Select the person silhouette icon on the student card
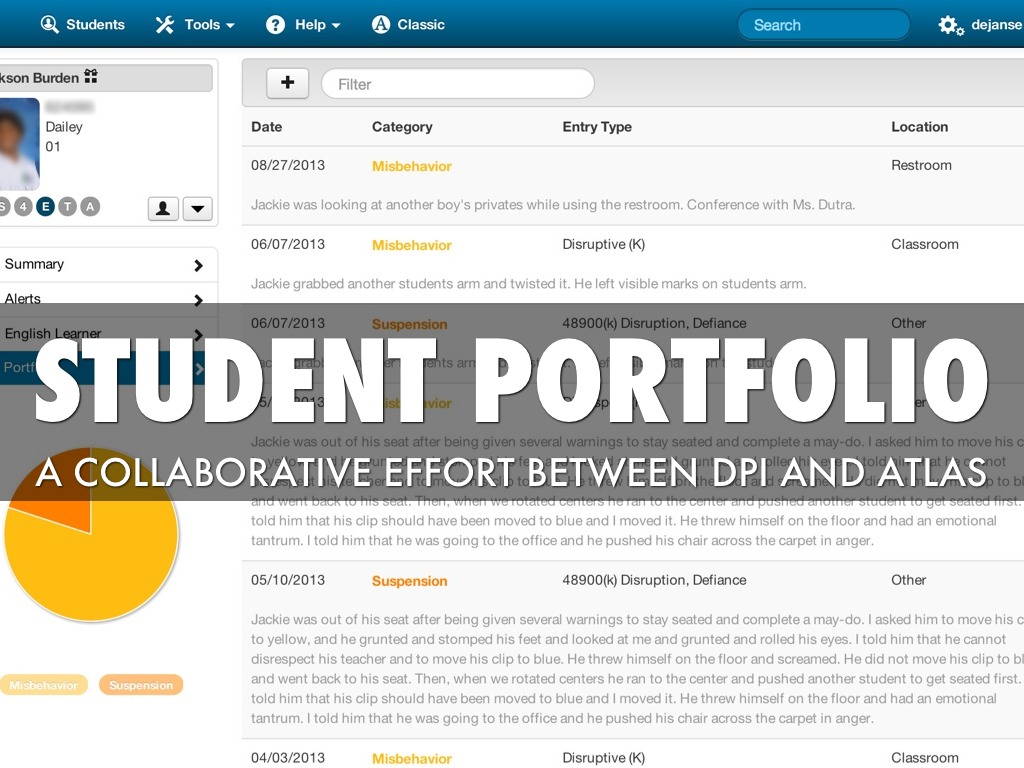The image size is (1024, 768). [163, 207]
